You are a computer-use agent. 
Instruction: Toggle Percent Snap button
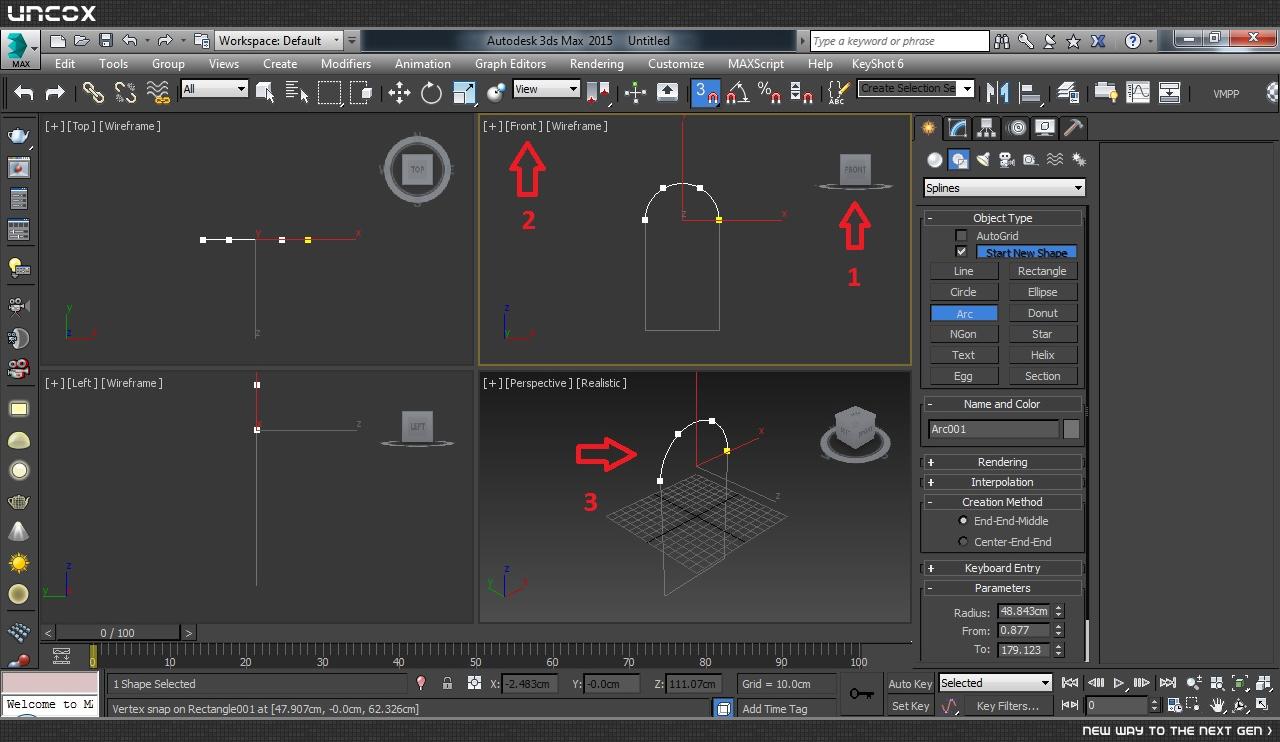pyautogui.click(x=769, y=93)
